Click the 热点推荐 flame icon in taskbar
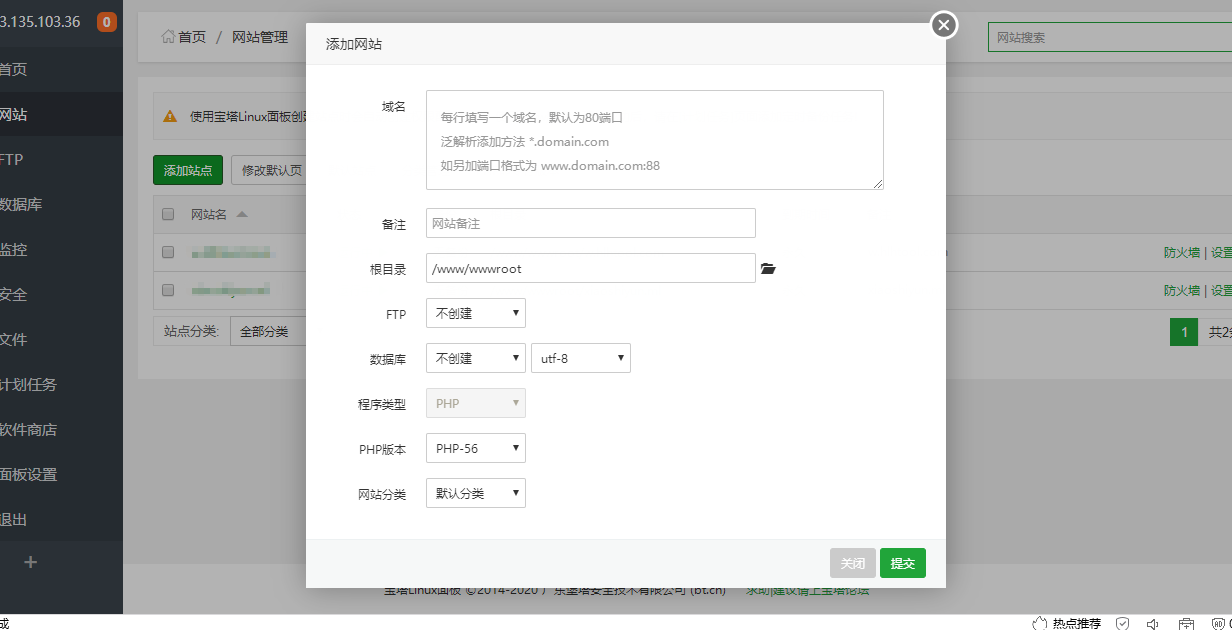Image resolution: width=1232 pixels, height=630 pixels. pos(1040,622)
